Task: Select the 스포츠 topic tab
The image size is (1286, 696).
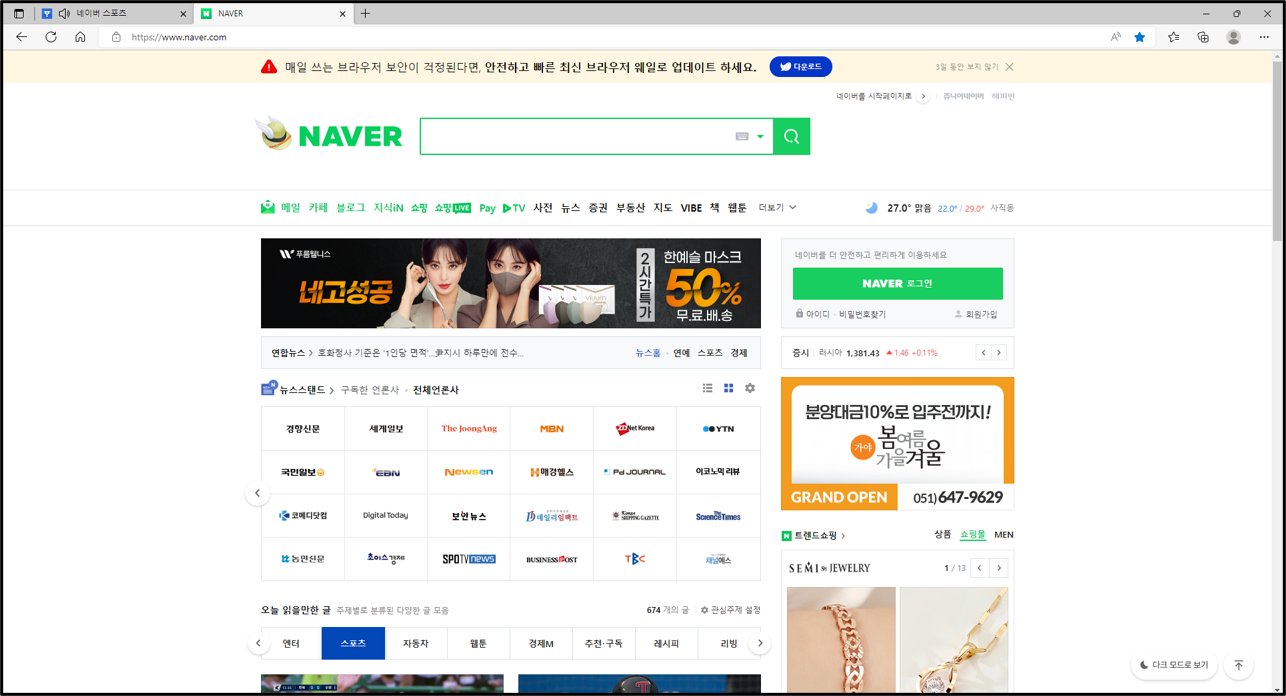Action: [x=353, y=643]
